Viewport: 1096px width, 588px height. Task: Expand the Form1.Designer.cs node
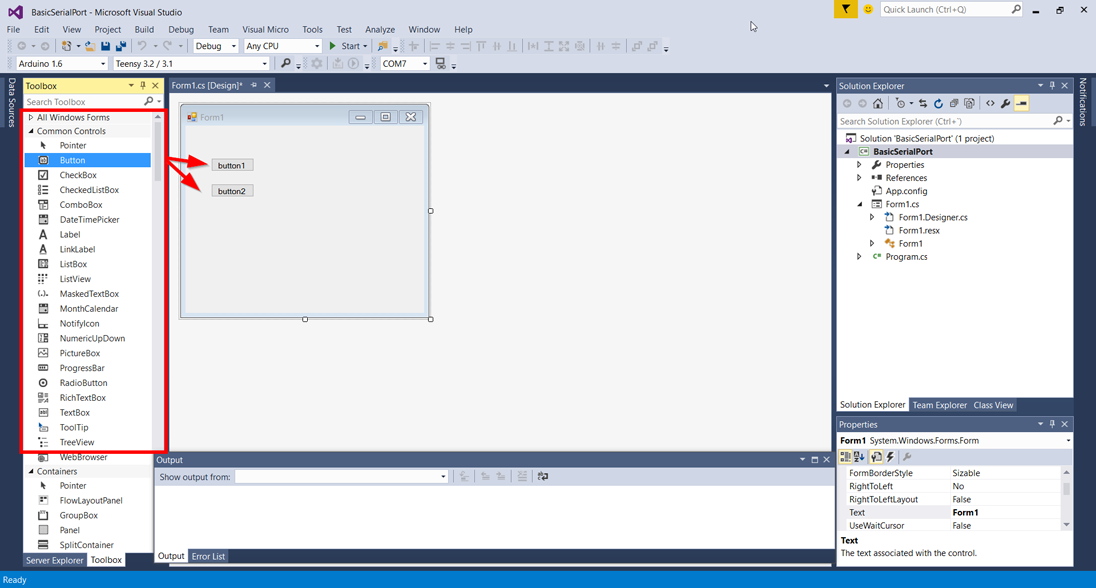[872, 217]
